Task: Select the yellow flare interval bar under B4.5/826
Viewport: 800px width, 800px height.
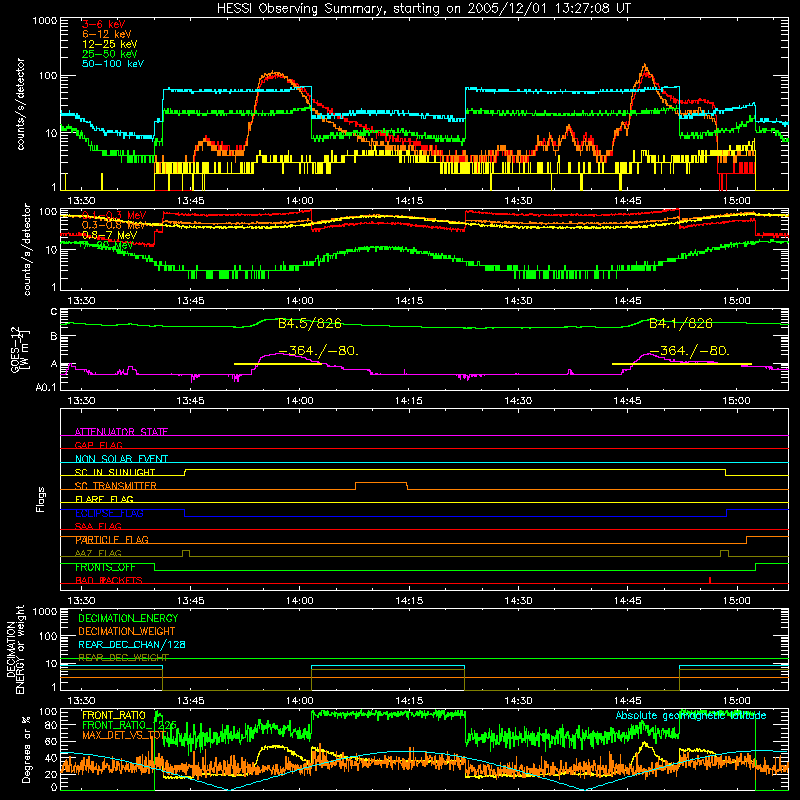Action: (278, 364)
